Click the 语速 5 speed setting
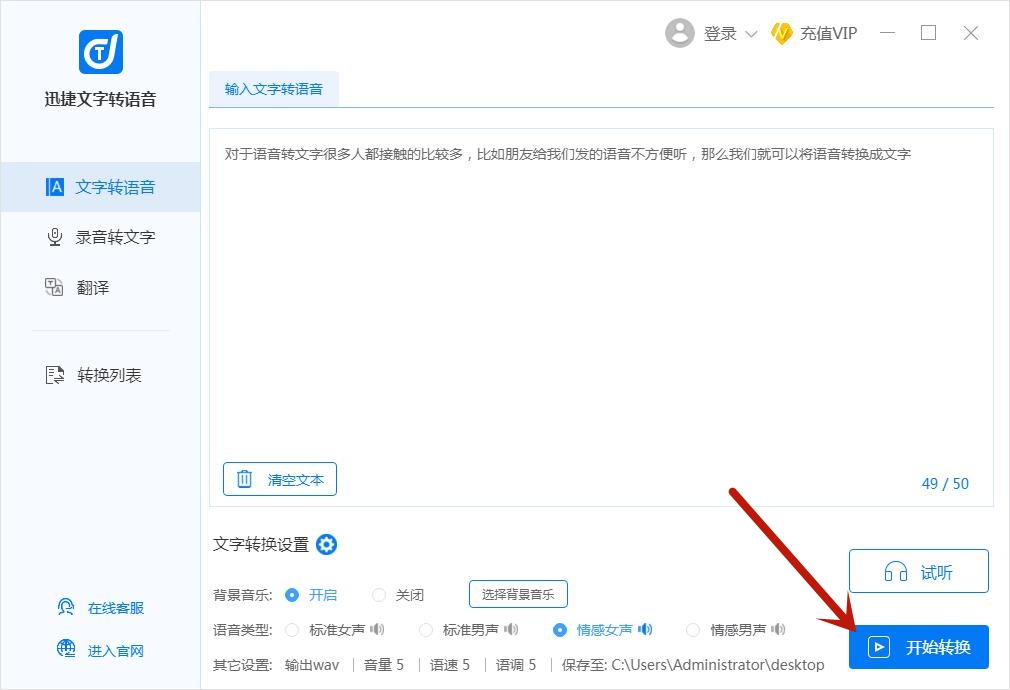This screenshot has width=1010, height=690. coord(450,665)
